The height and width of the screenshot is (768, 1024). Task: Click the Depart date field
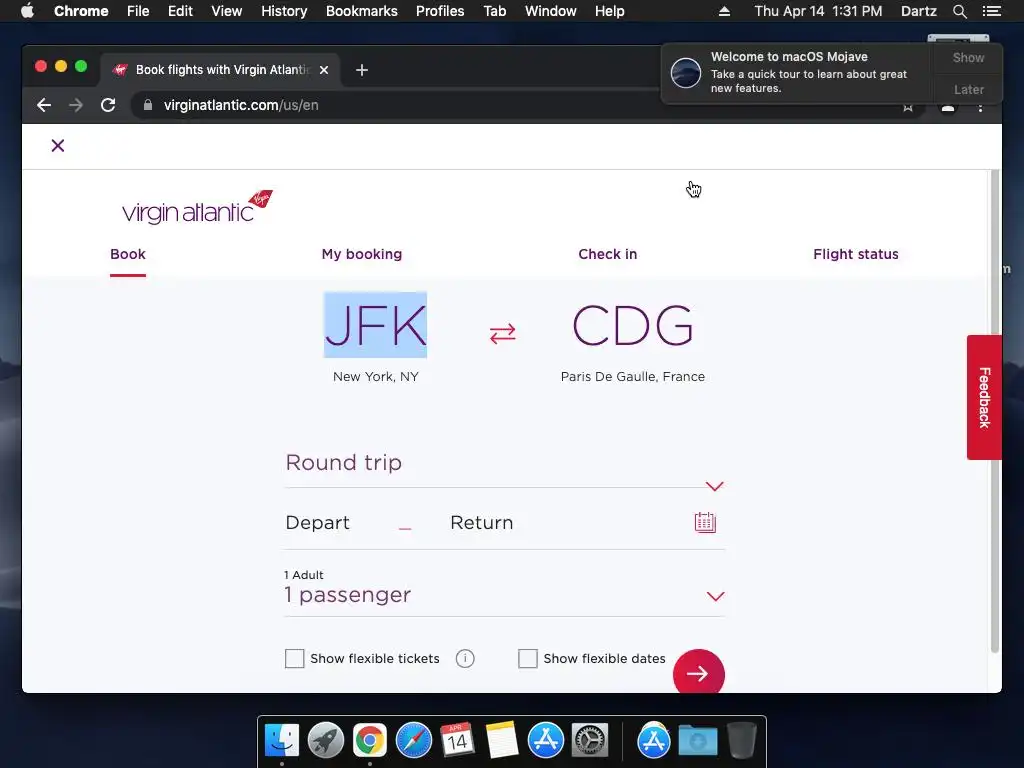[x=317, y=522]
